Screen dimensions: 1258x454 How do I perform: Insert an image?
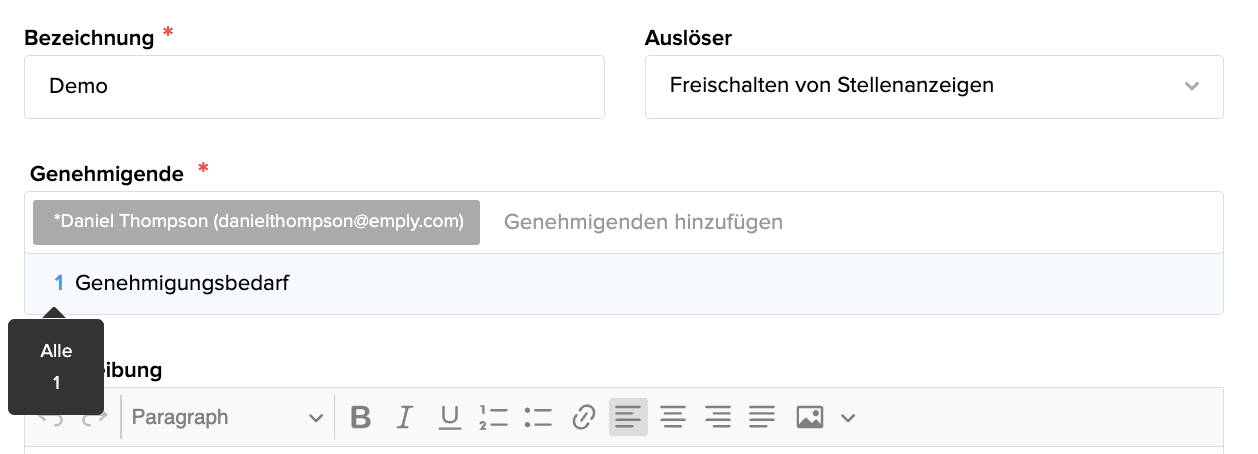click(810, 417)
